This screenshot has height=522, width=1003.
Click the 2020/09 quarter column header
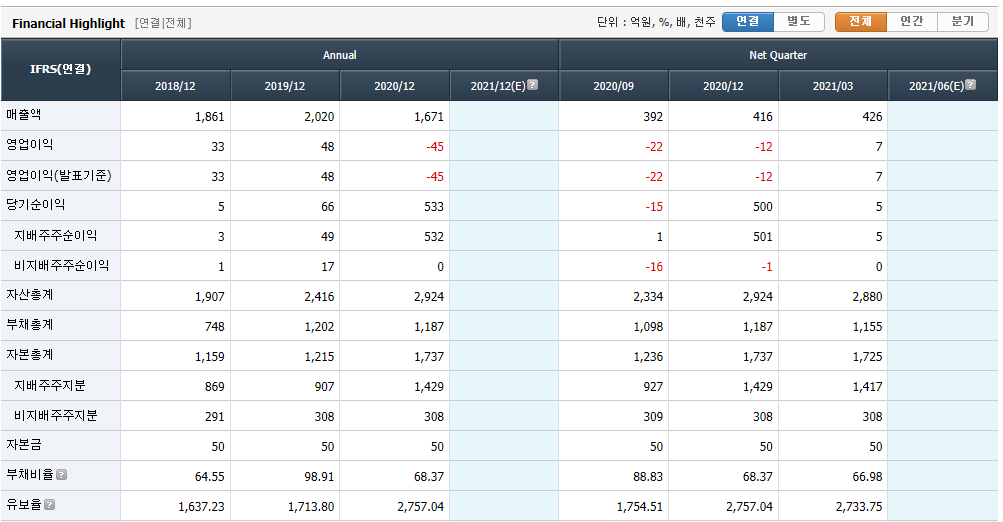613,86
